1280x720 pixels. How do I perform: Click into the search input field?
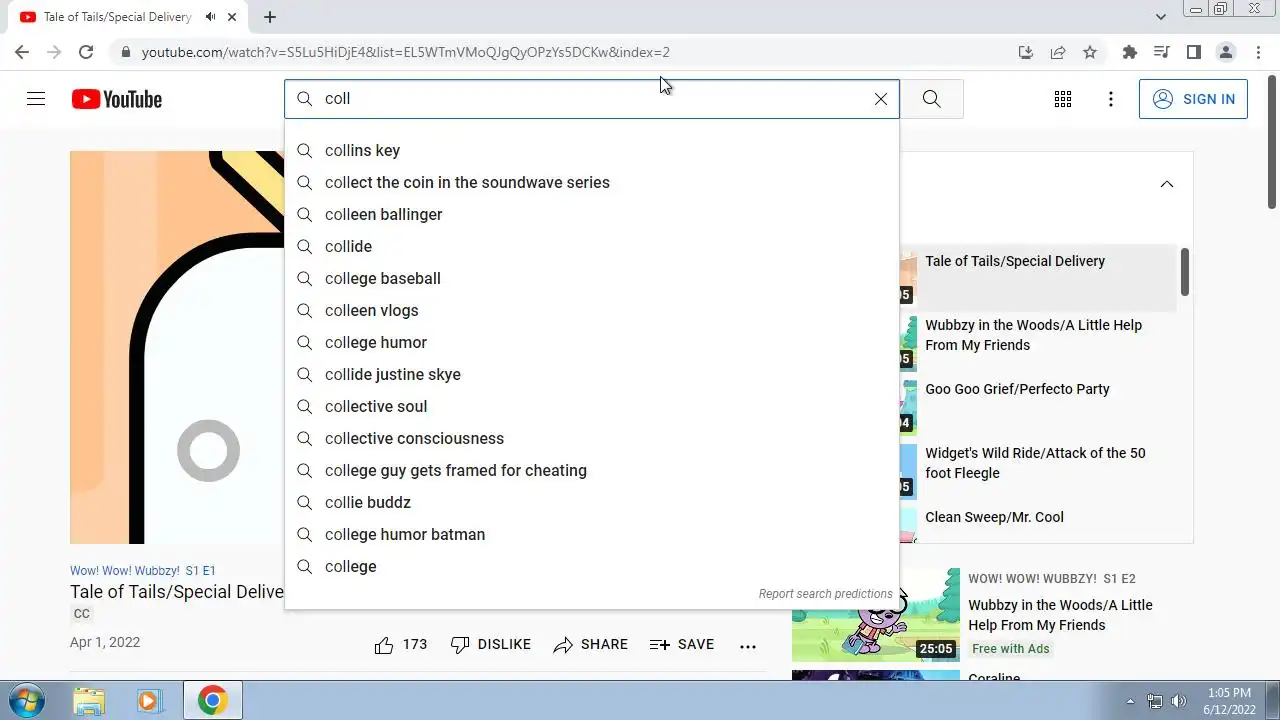590,99
